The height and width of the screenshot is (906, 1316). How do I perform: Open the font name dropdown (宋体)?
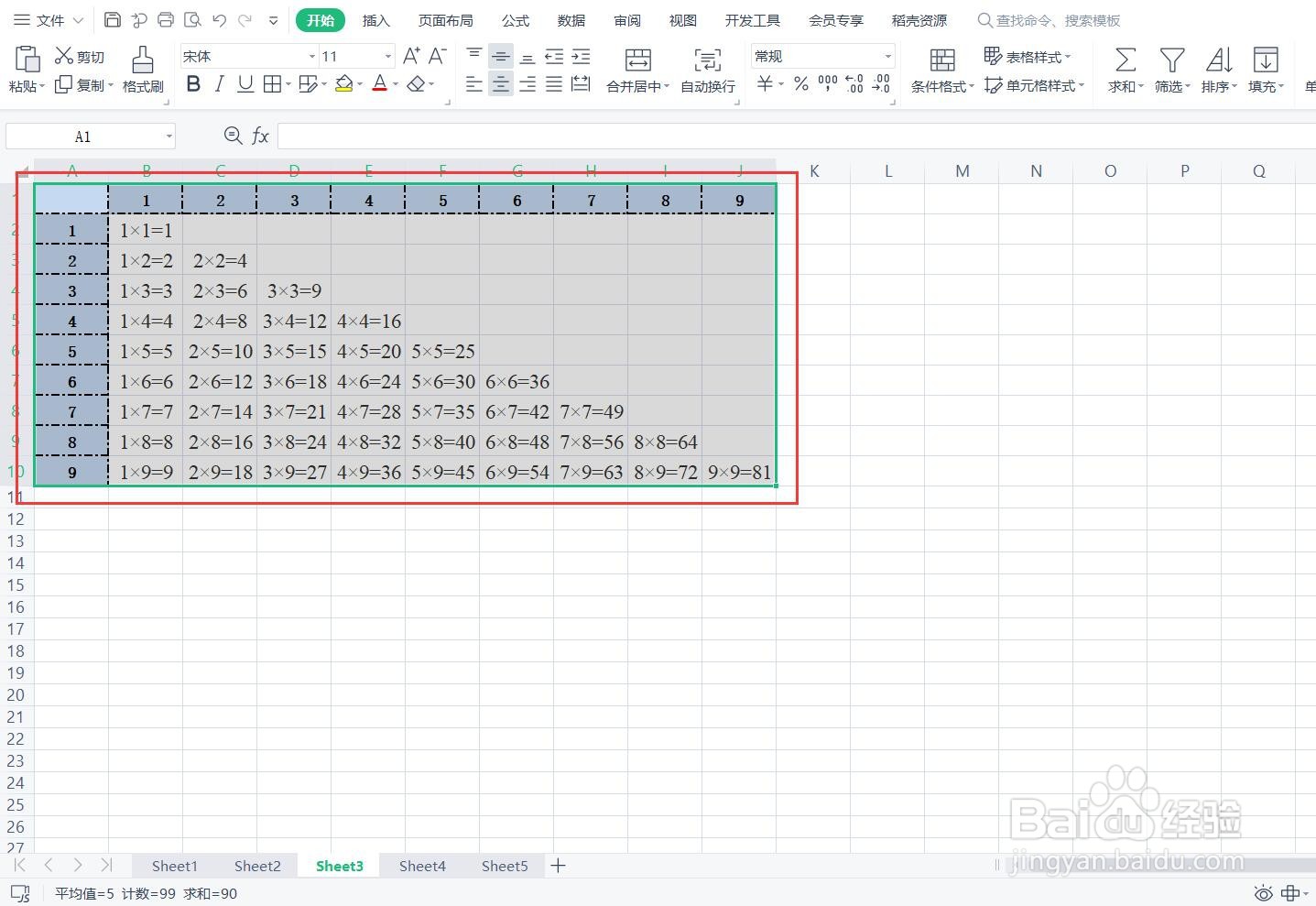312,57
